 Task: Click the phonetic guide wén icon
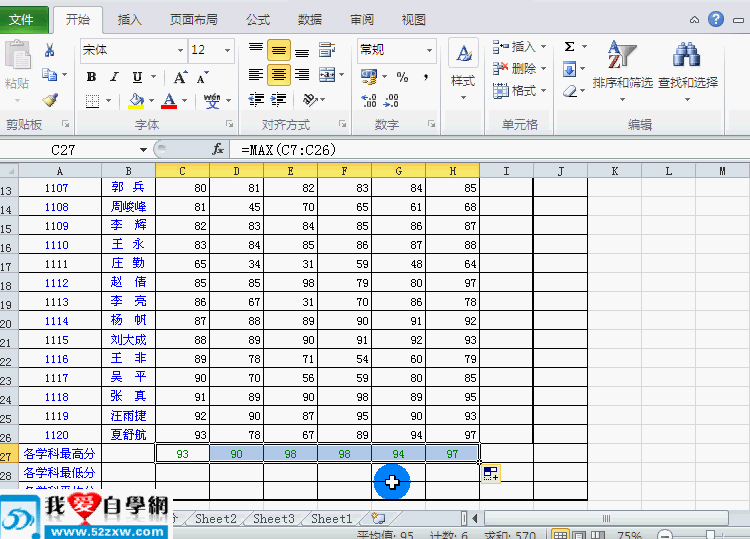coord(212,100)
